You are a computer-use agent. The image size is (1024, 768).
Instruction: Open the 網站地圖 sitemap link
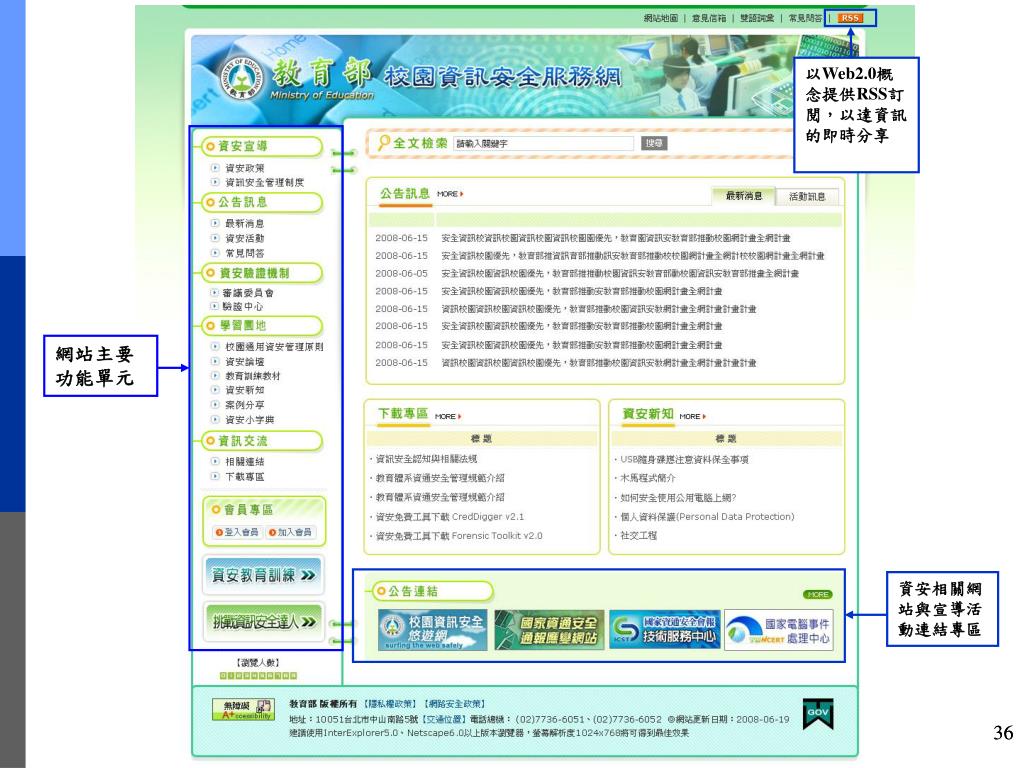661,18
